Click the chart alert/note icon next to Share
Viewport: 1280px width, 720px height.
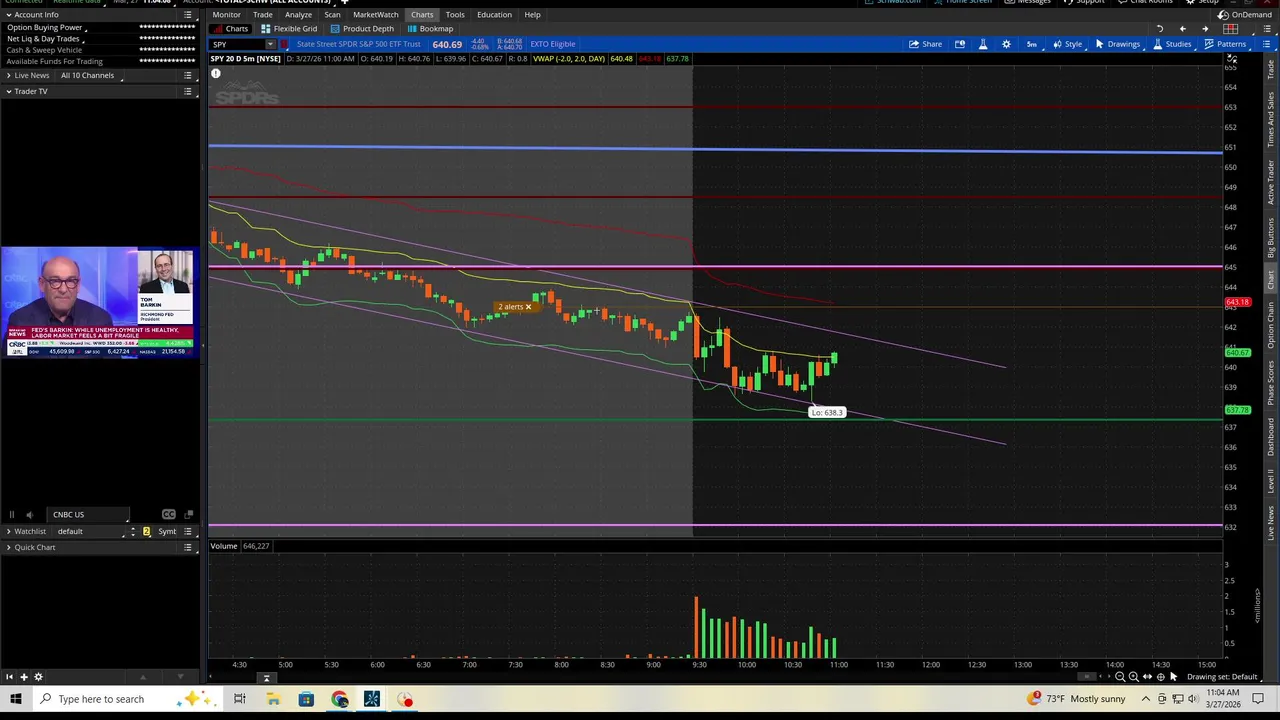coord(960,44)
